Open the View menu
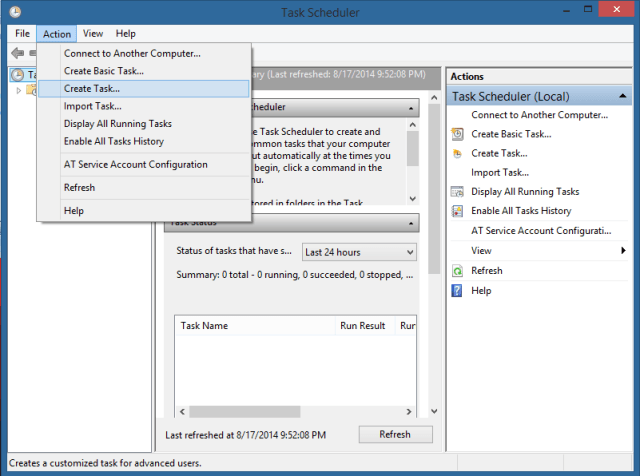 pos(93,33)
